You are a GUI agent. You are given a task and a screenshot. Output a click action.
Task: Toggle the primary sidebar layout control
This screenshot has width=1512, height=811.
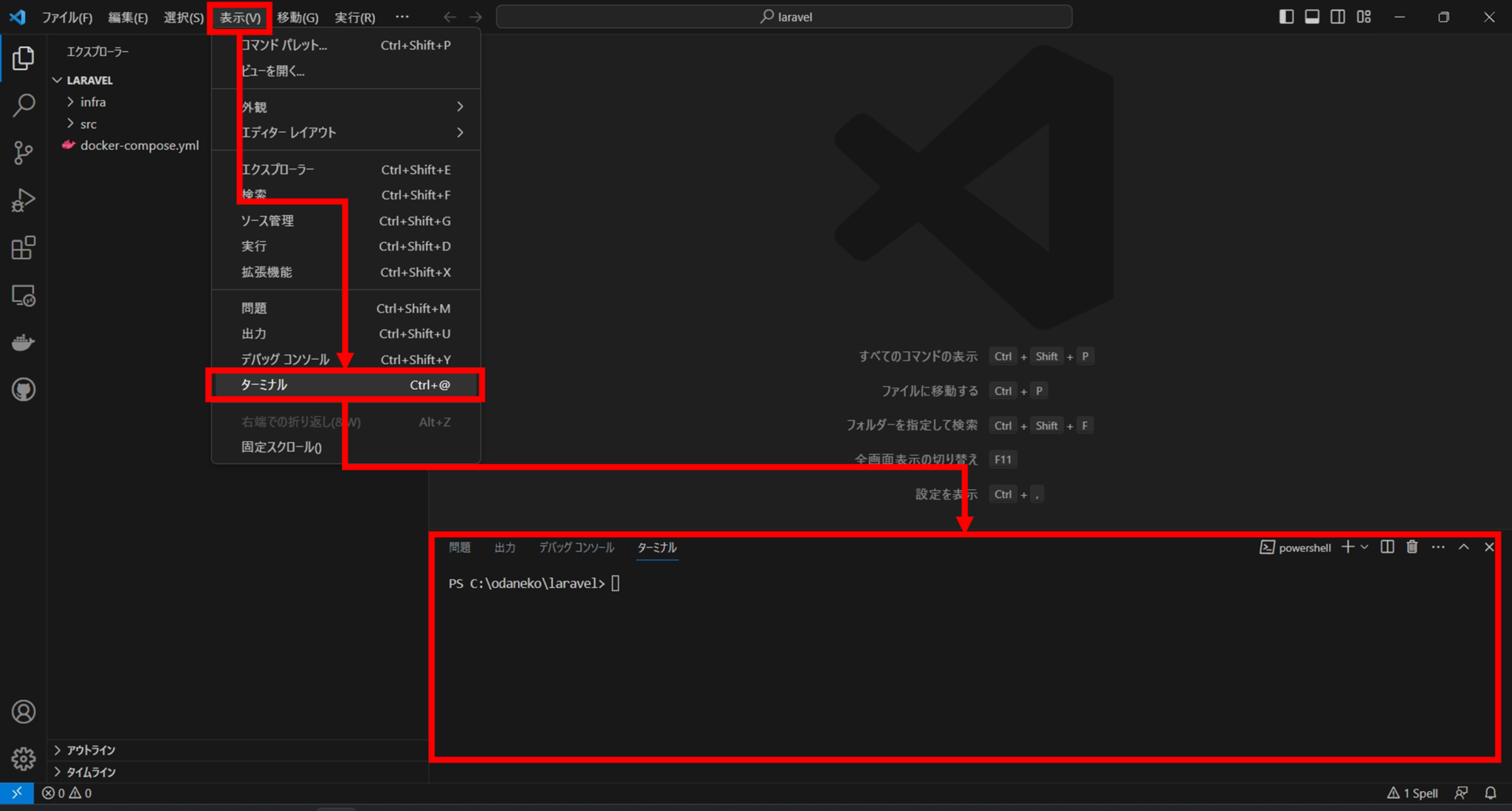coord(1287,16)
